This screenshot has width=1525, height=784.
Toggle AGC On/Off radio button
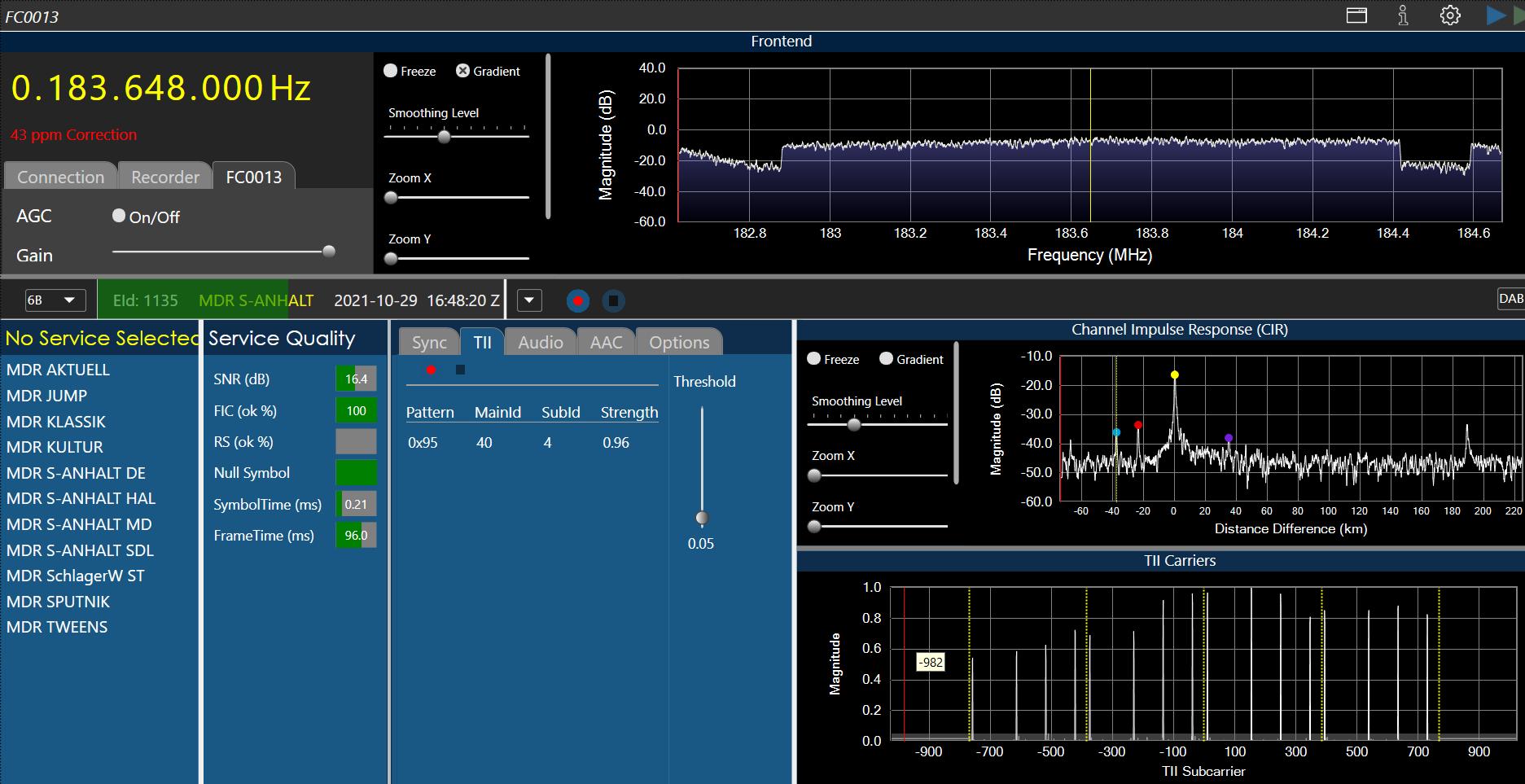119,216
